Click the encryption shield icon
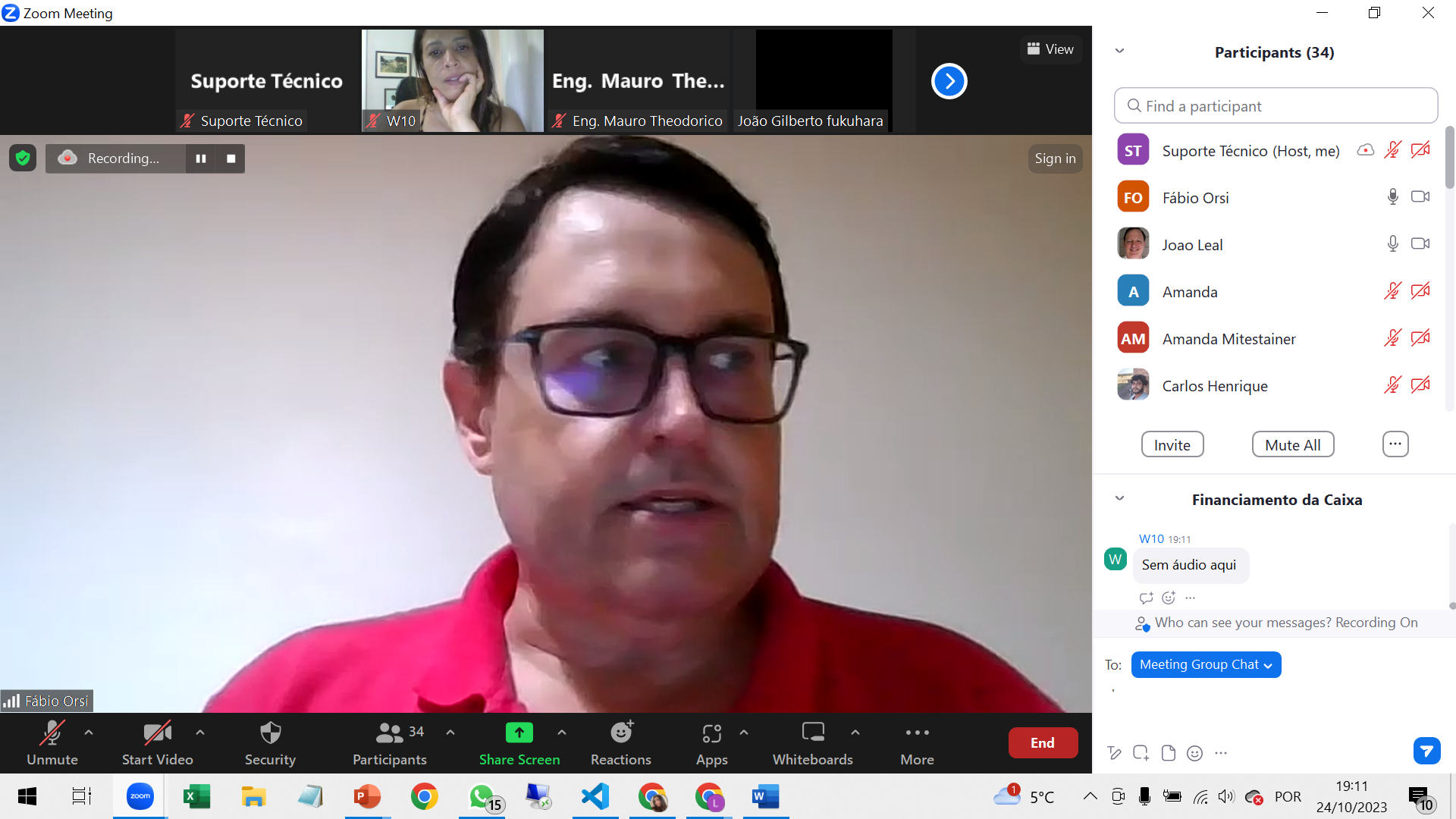Screen dimensions: 1456x819 click(23, 158)
